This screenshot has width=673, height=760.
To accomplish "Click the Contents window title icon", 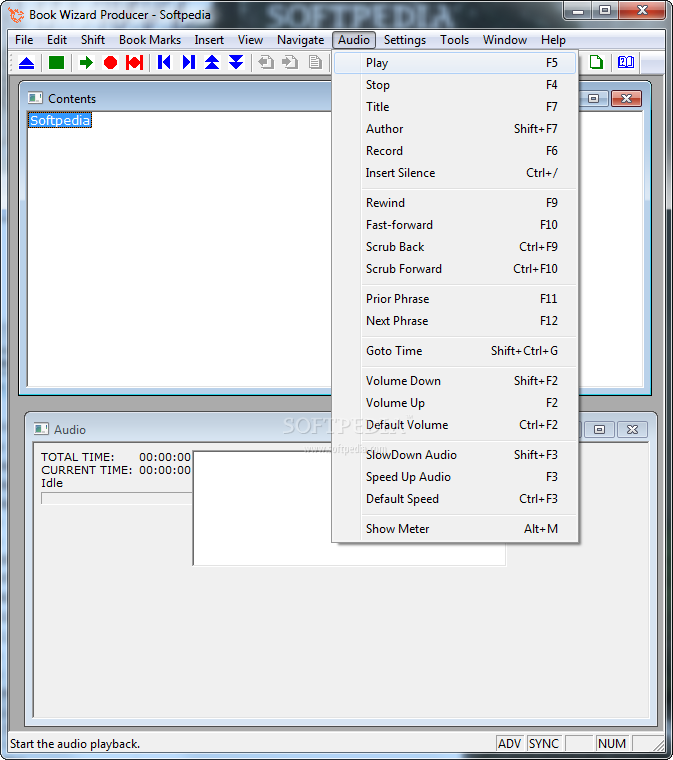I will coord(35,98).
